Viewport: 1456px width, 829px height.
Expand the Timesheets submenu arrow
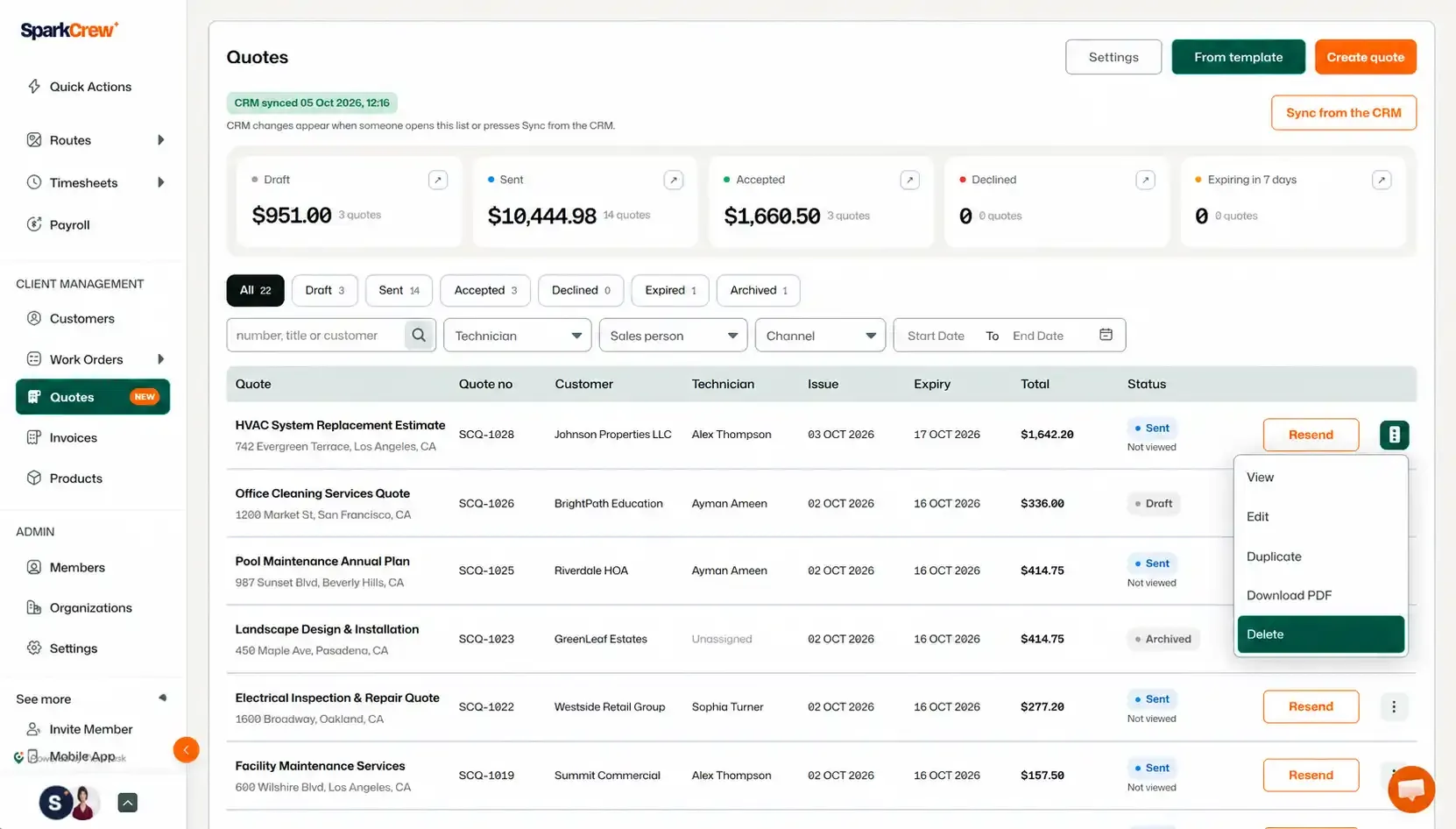(x=160, y=182)
